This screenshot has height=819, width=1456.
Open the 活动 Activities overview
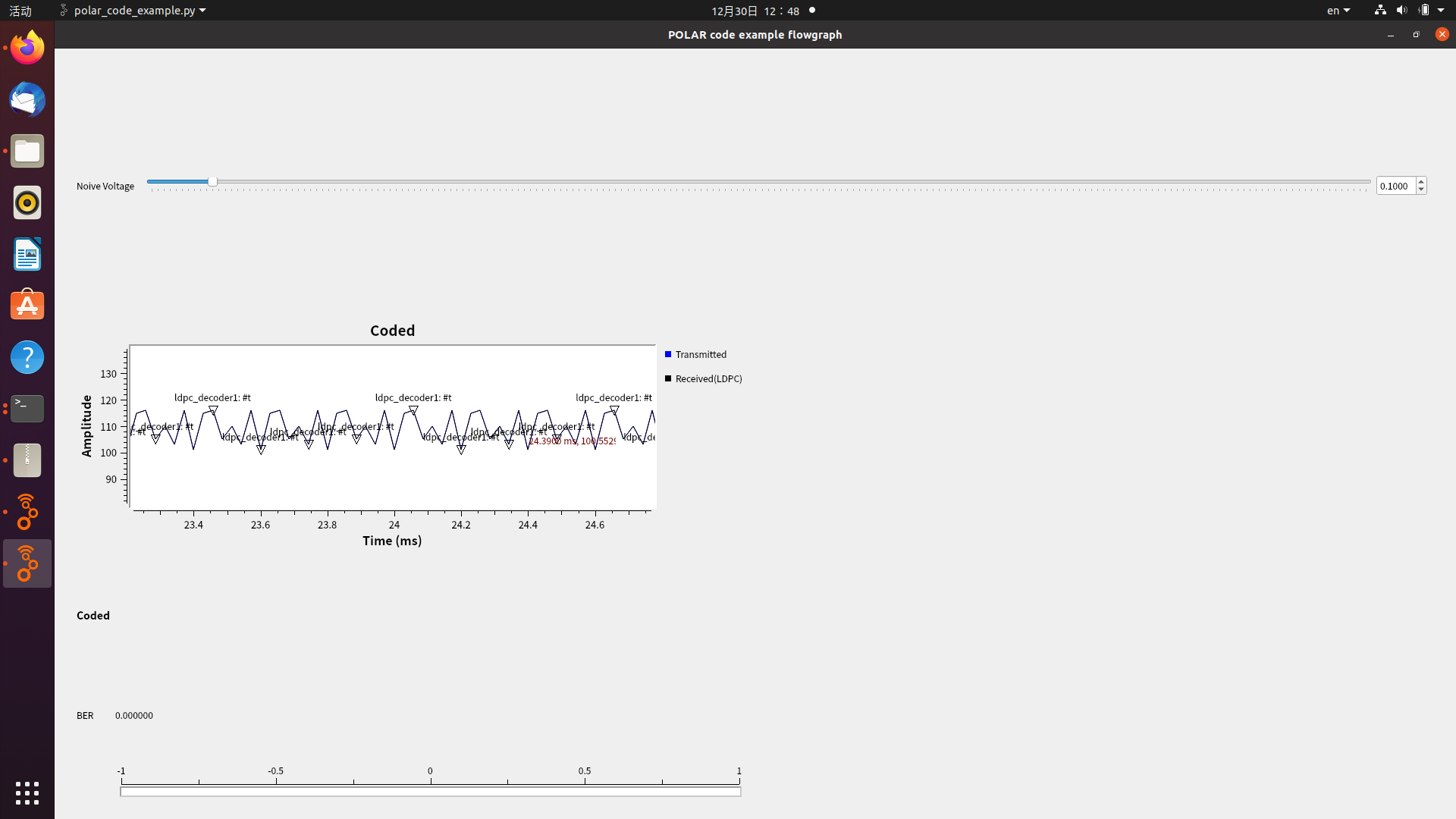tap(20, 10)
